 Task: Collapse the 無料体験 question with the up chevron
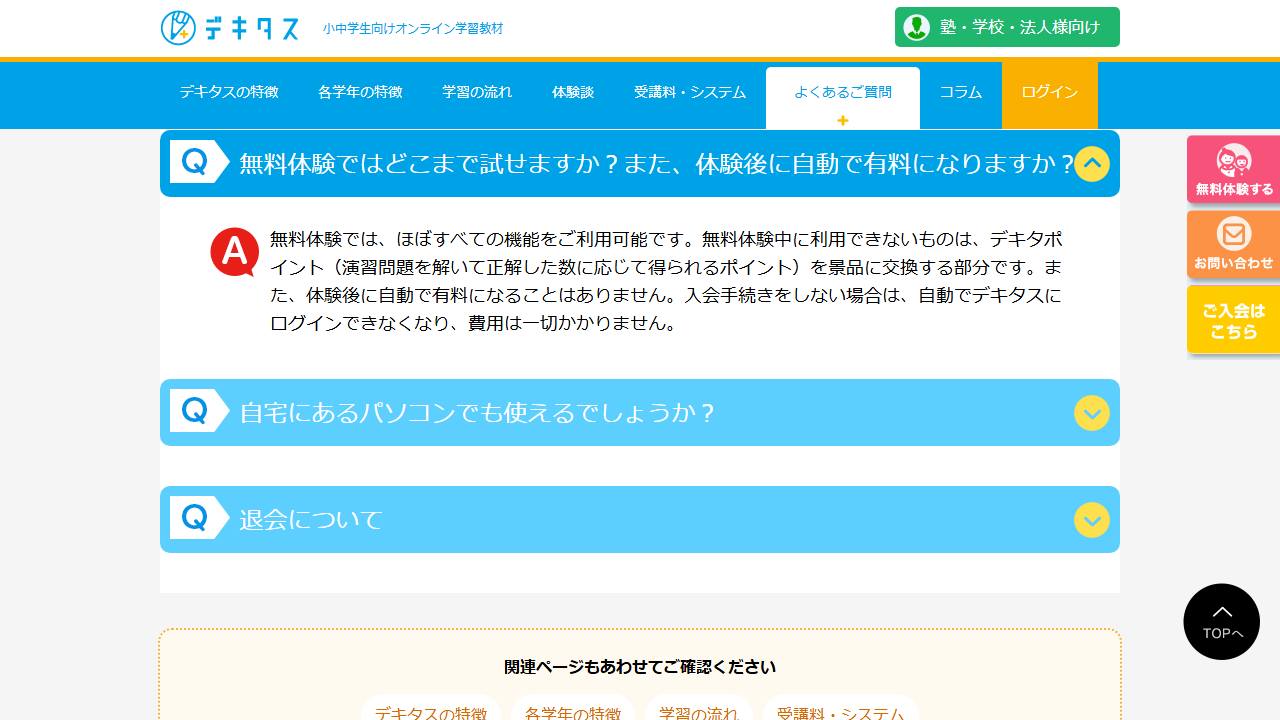pos(1092,163)
